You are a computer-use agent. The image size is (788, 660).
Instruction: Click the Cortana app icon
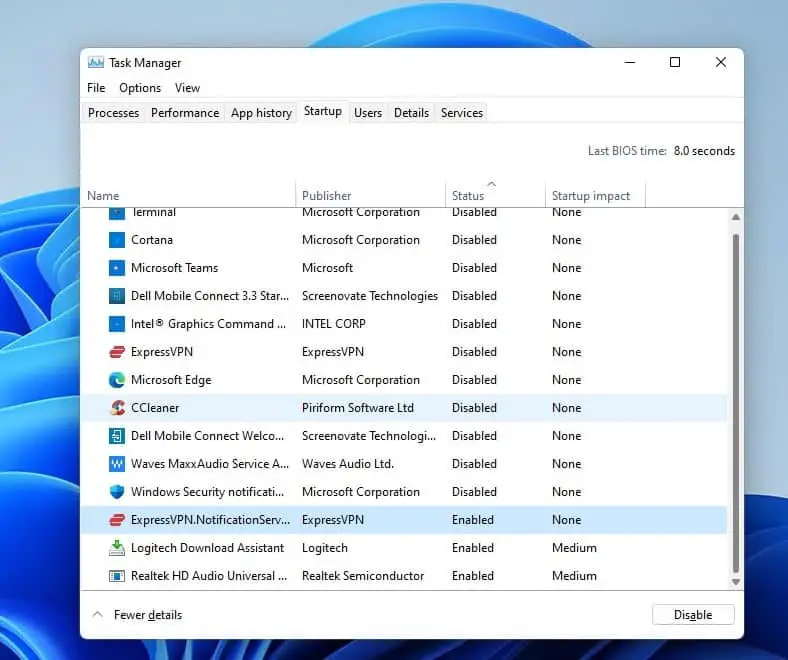[x=116, y=240]
